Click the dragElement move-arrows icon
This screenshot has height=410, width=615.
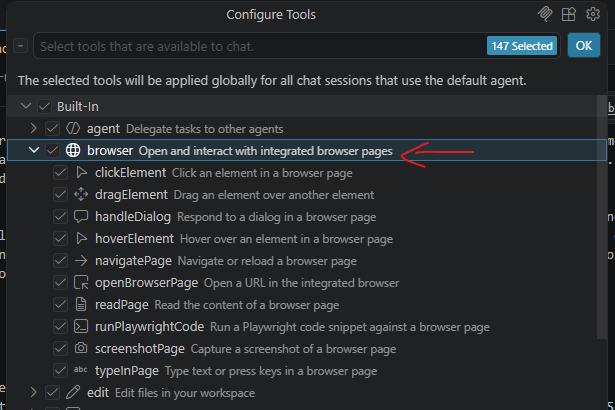point(81,194)
